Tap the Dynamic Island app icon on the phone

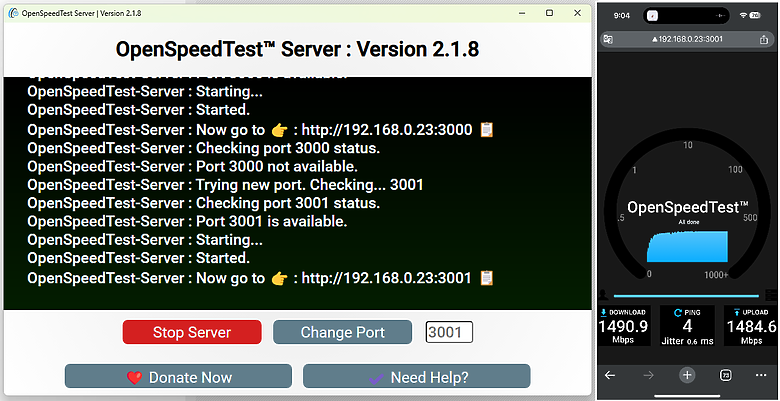tap(652, 15)
